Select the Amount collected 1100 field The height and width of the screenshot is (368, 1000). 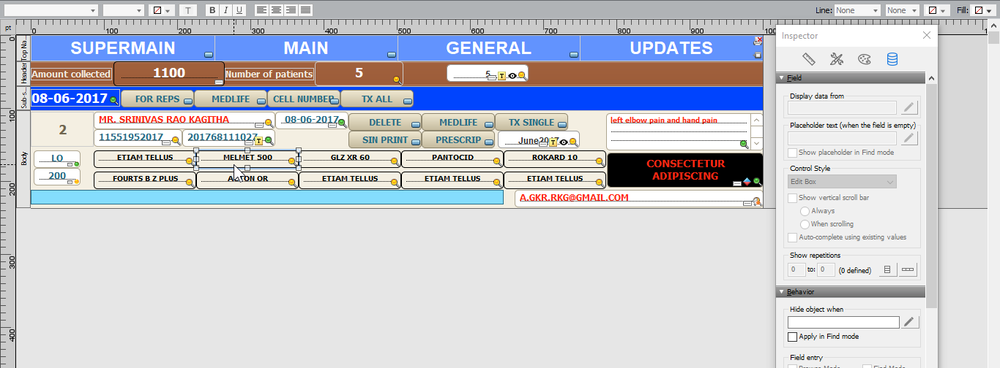coord(169,74)
